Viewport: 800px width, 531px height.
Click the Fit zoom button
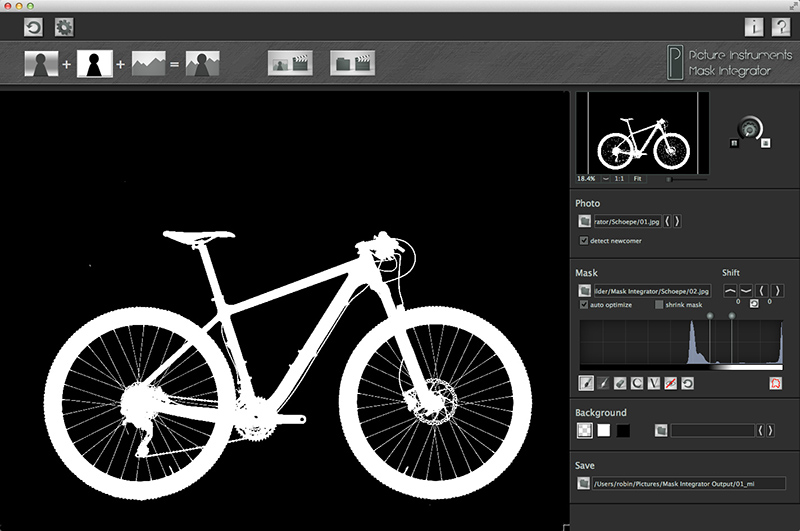pos(637,178)
